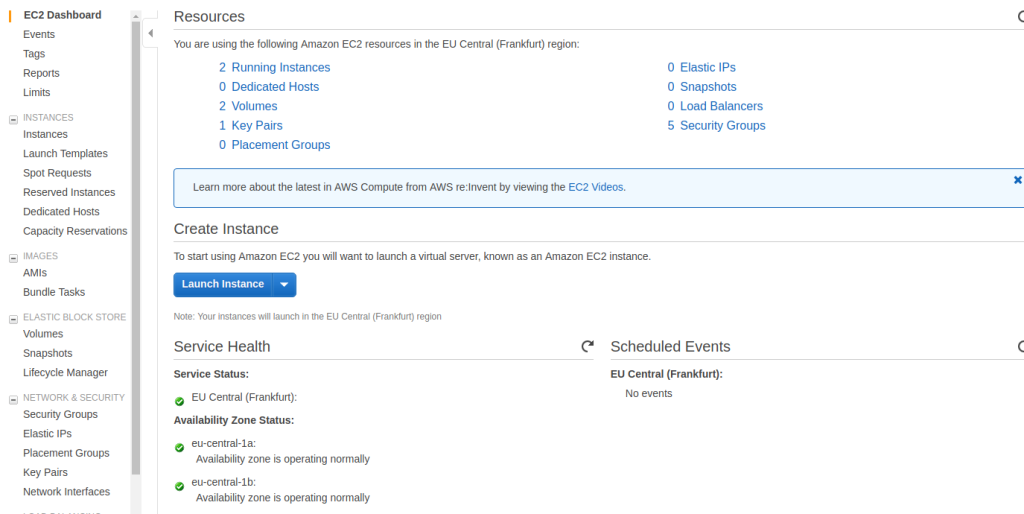The height and width of the screenshot is (514, 1024).
Task: Open the EC2 Videos link
Action: coord(596,187)
